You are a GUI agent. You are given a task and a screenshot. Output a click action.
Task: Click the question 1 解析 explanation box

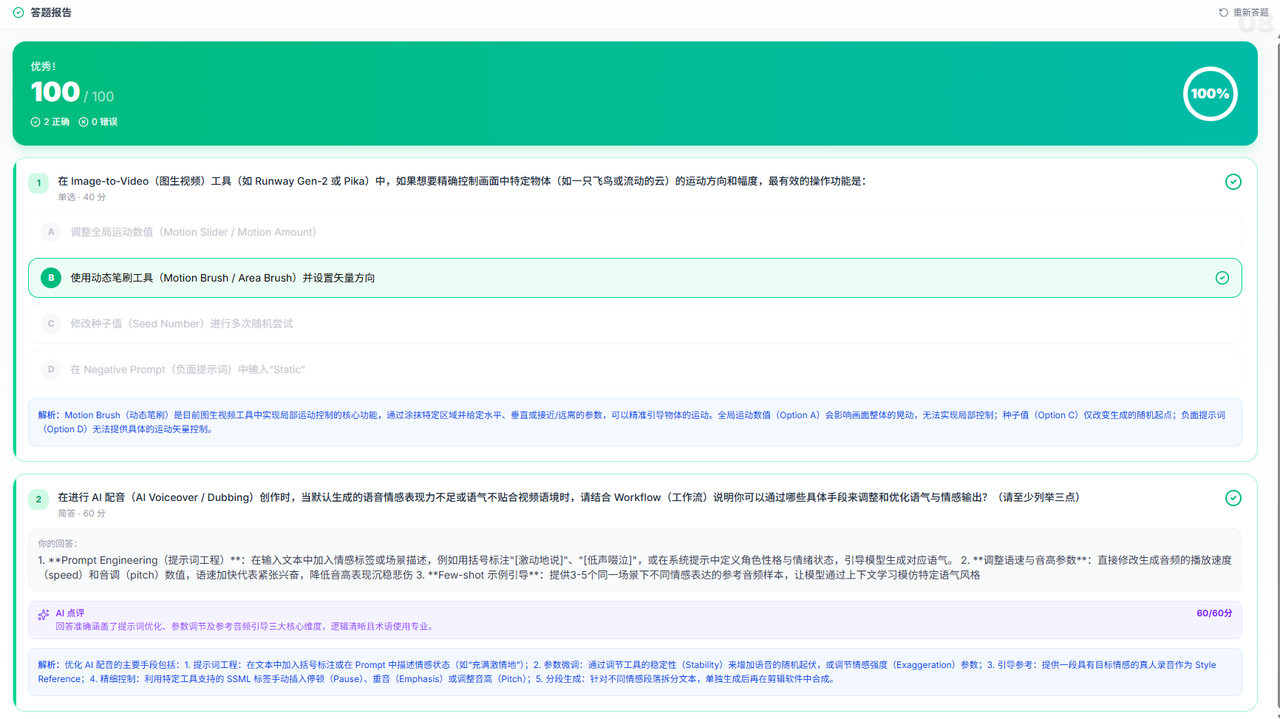[634, 422]
